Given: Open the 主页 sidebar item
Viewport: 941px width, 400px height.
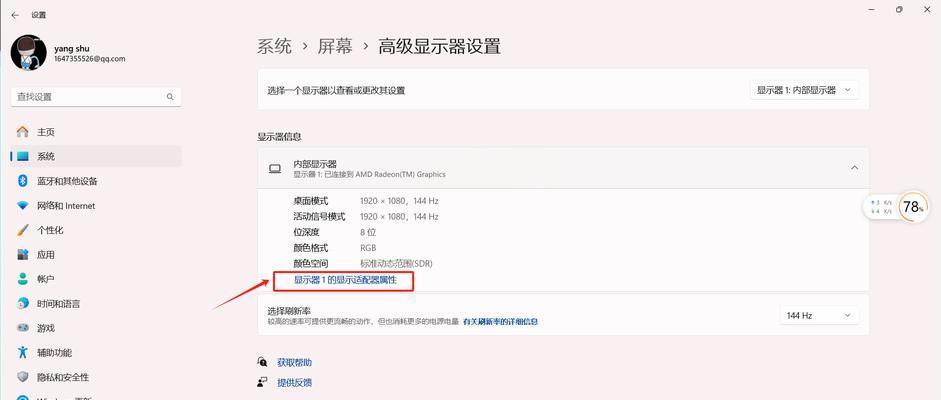Looking at the screenshot, I should tap(96, 132).
